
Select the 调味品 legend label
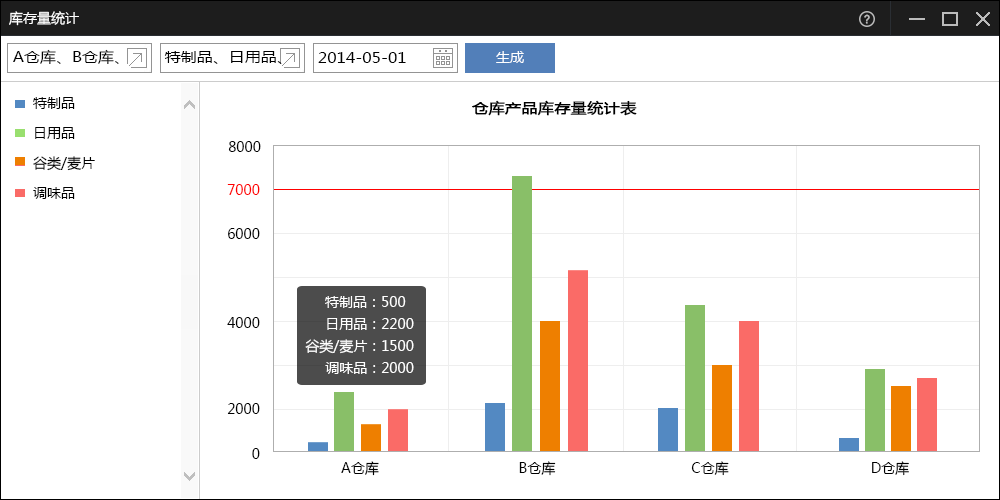54,193
